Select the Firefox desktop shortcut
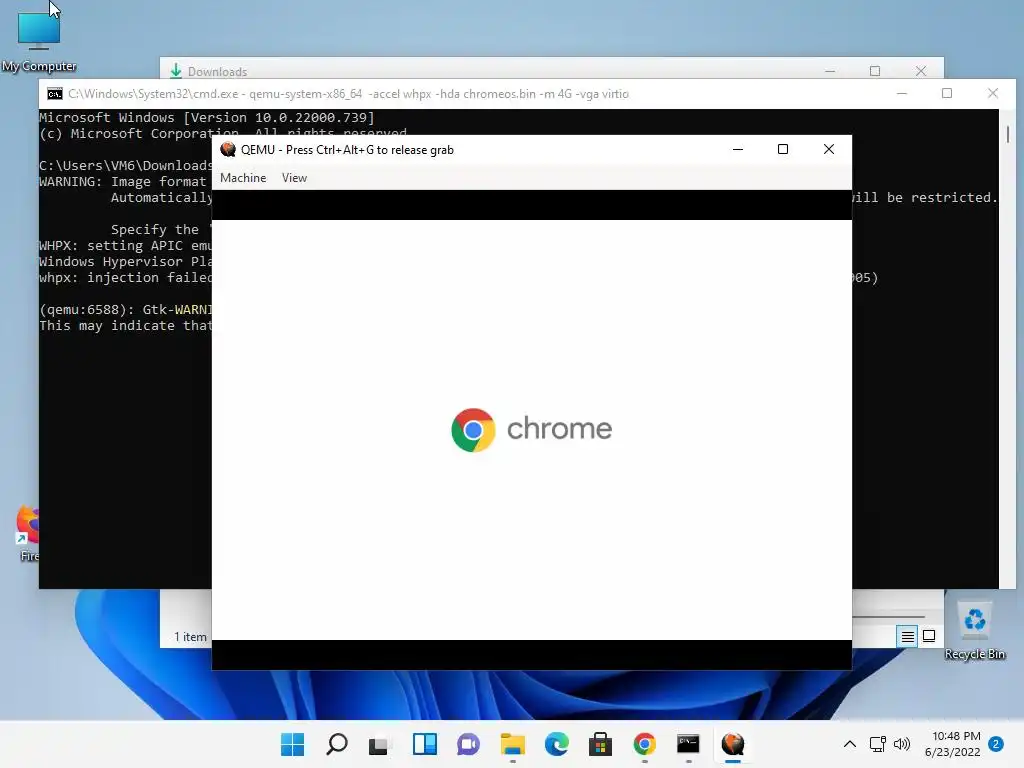 (x=29, y=533)
